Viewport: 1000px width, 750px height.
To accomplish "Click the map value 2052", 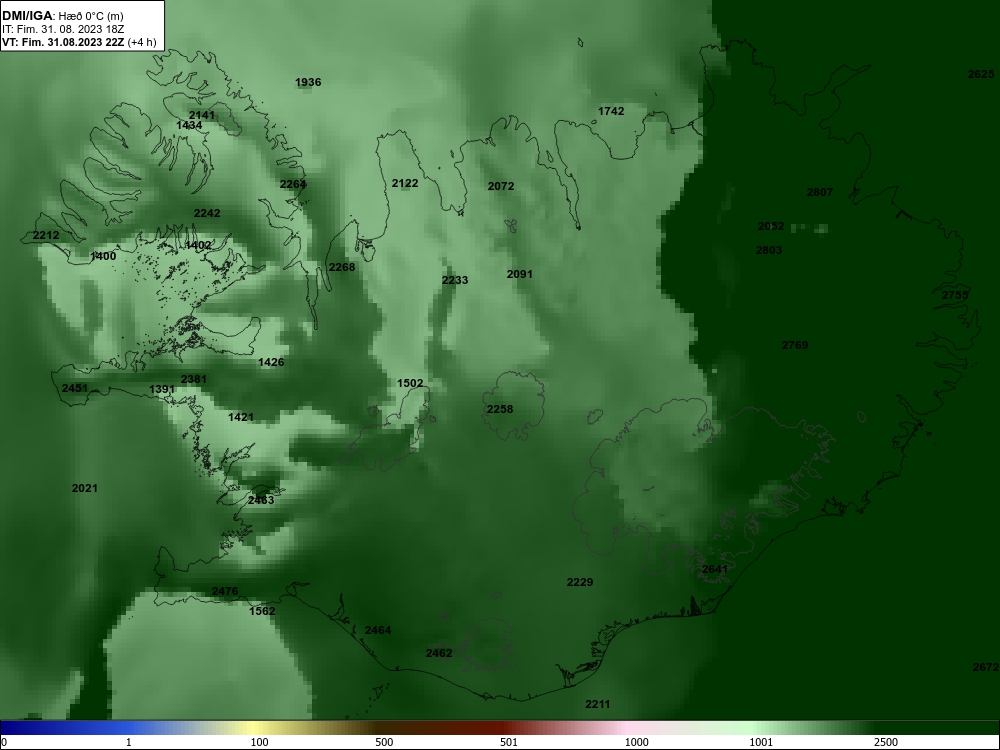I will point(771,226).
